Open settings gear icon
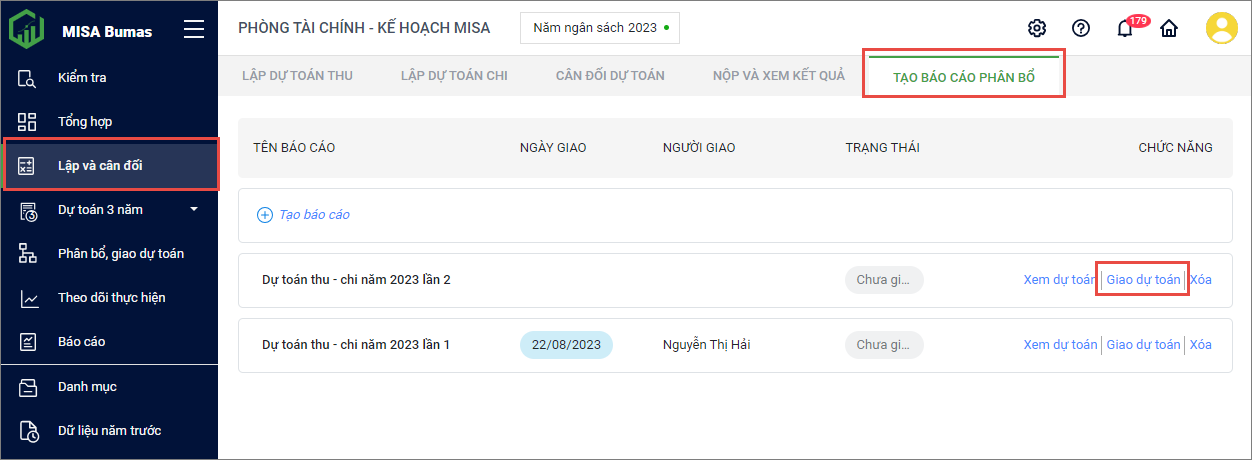 (1037, 28)
